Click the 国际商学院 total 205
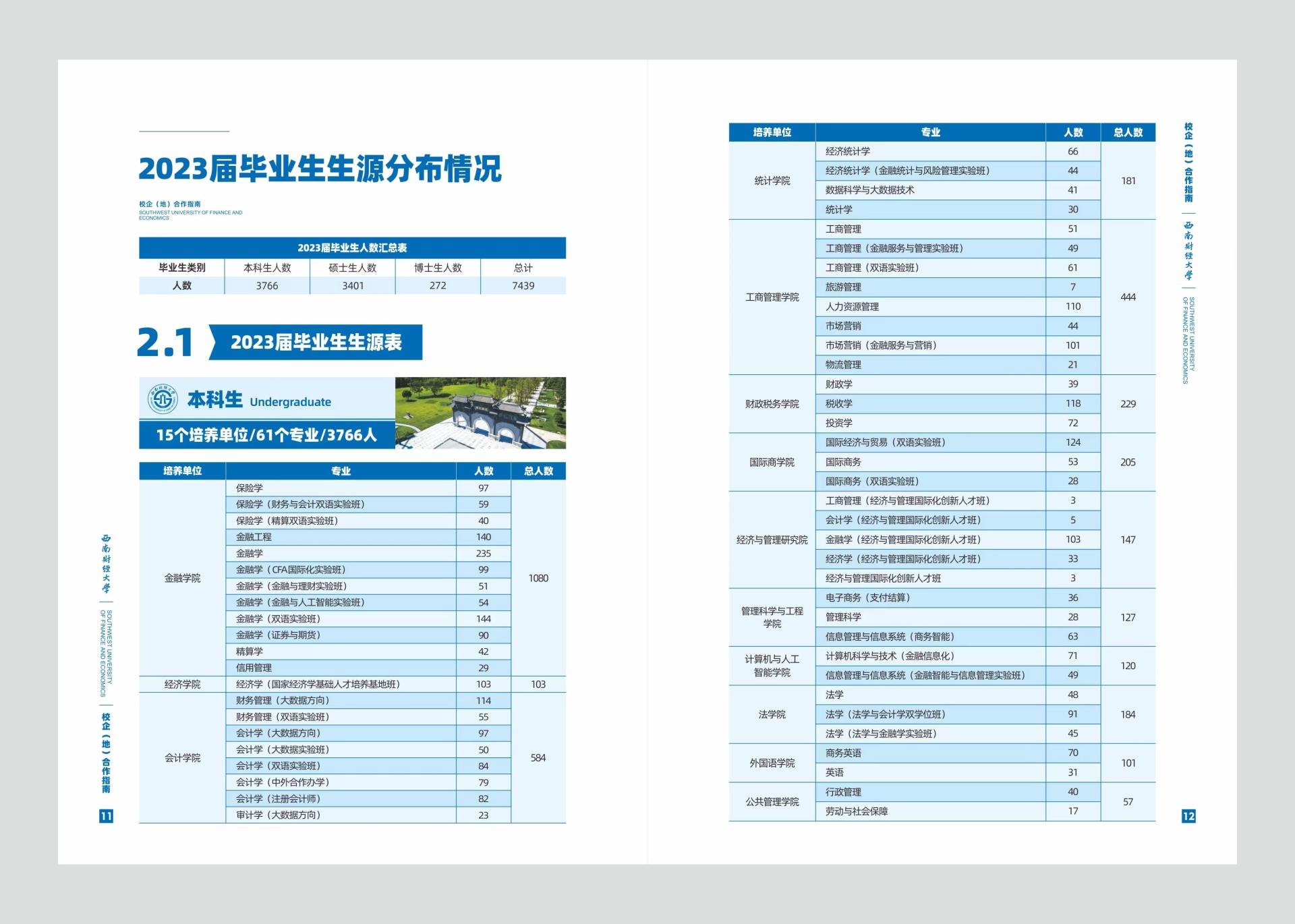Viewport: 1295px width, 924px height. click(1128, 462)
